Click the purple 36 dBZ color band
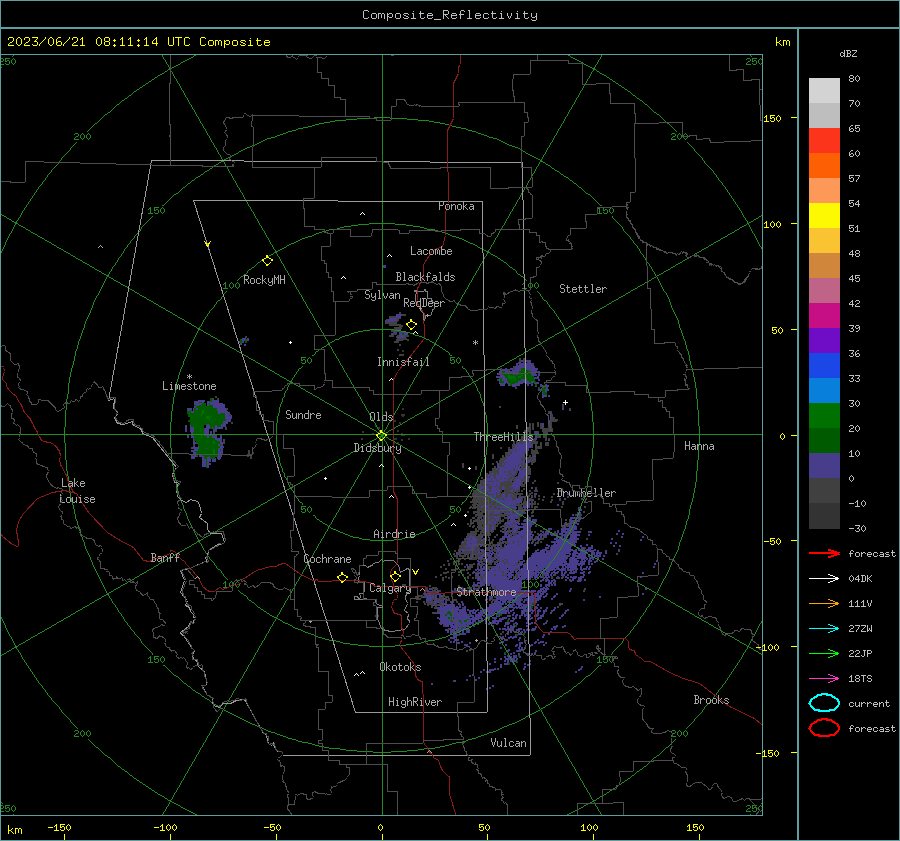The image size is (900, 841). [x=824, y=341]
